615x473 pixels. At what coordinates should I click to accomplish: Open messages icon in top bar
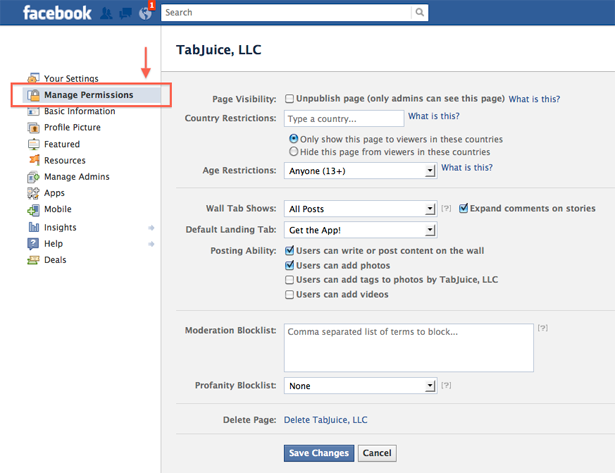[x=126, y=13]
